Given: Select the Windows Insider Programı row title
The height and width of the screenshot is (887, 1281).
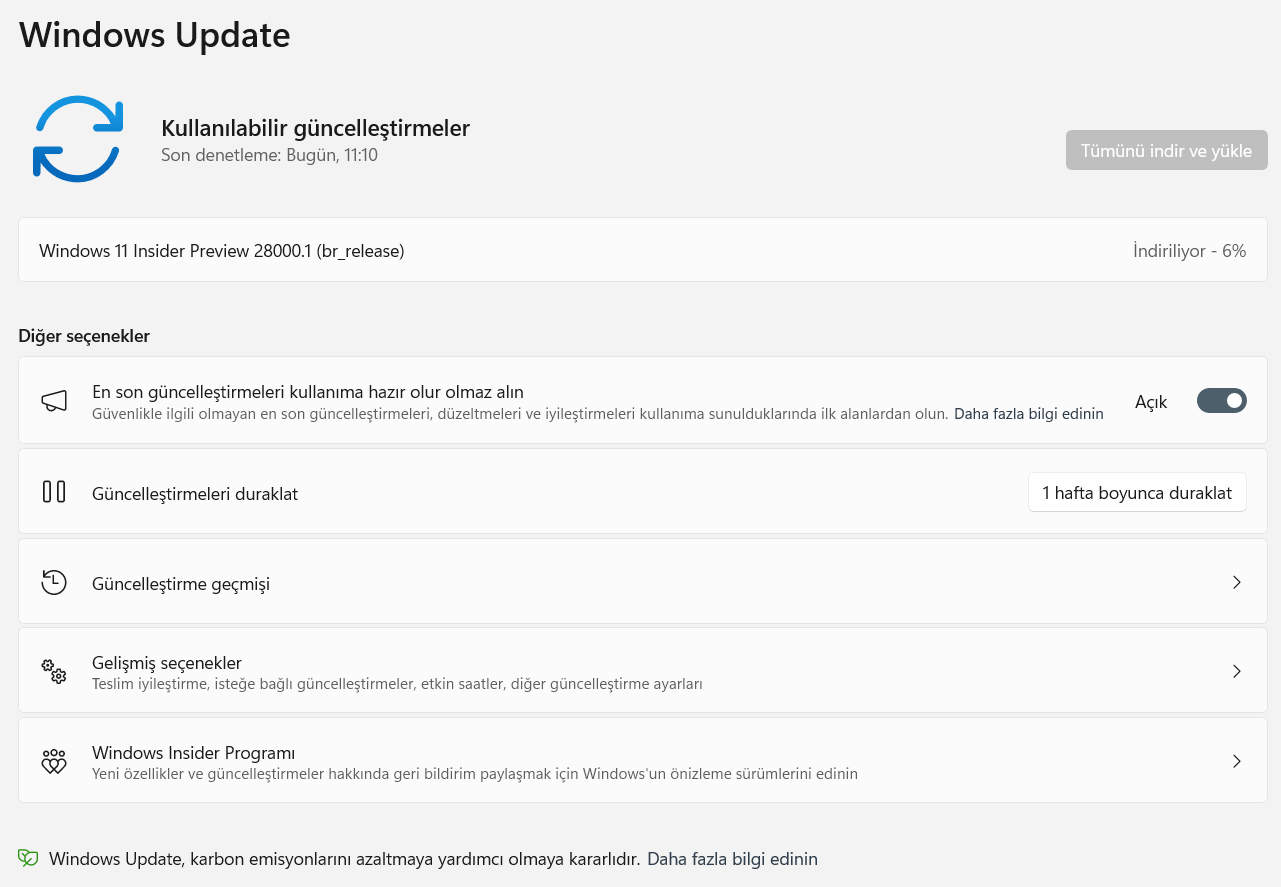Looking at the screenshot, I should (x=194, y=753).
